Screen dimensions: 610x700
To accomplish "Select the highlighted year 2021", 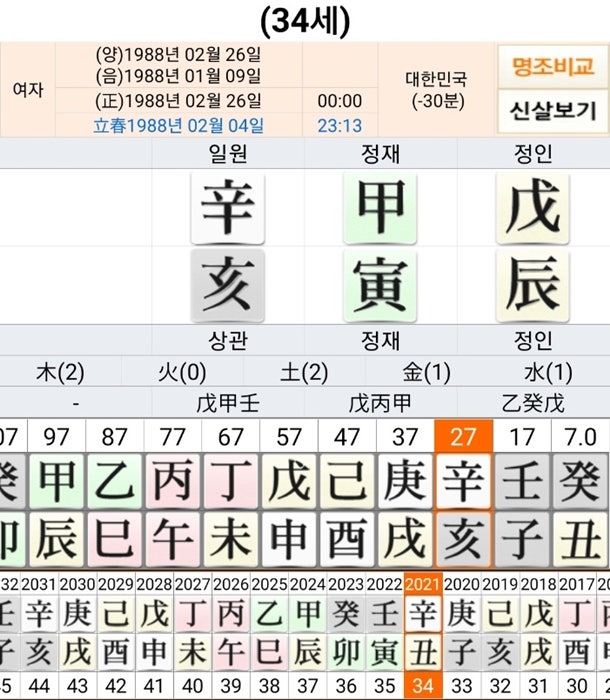I will point(423,584).
